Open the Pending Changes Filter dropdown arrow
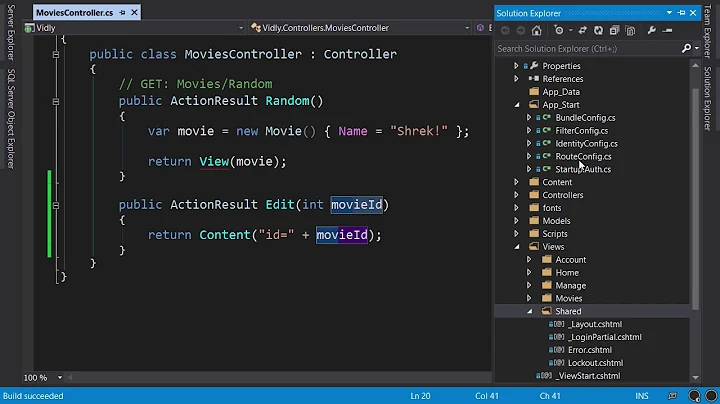Image resolution: width=720 pixels, height=404 pixels. [570, 30]
